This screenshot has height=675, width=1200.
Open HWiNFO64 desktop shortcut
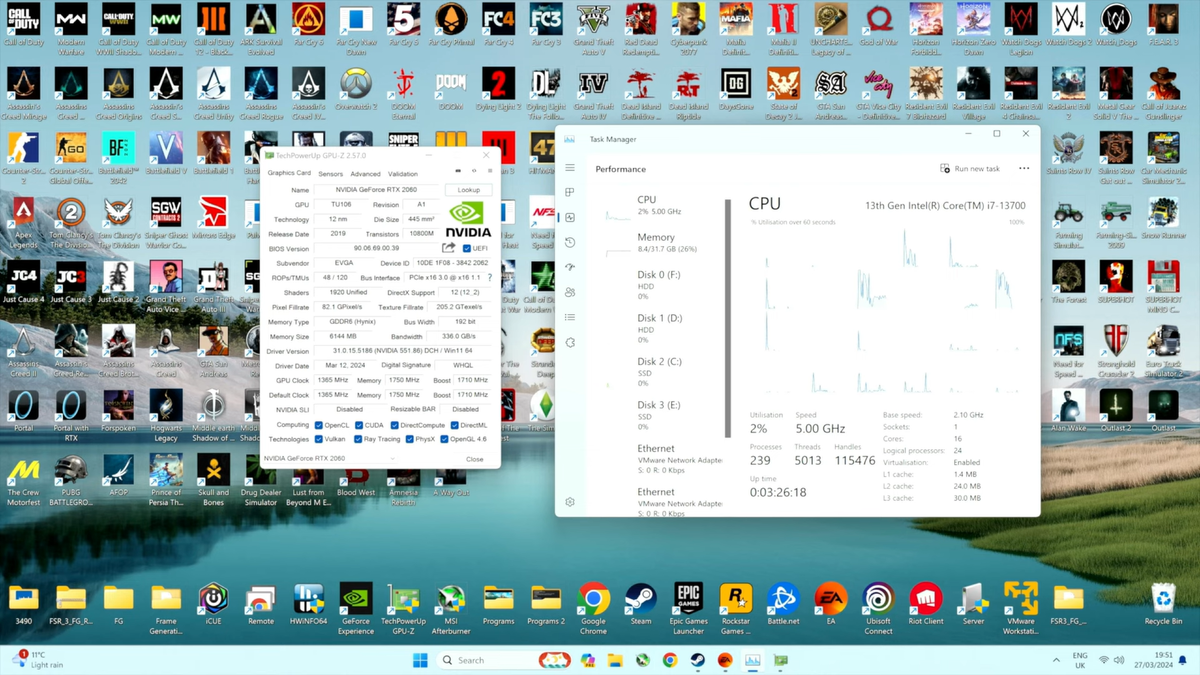coord(308,605)
